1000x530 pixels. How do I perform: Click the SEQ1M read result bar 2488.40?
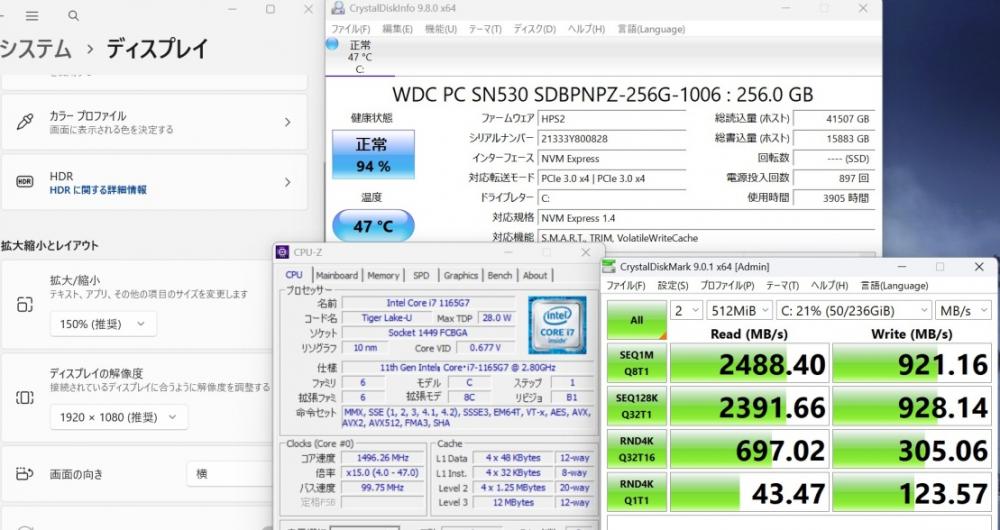click(x=749, y=364)
